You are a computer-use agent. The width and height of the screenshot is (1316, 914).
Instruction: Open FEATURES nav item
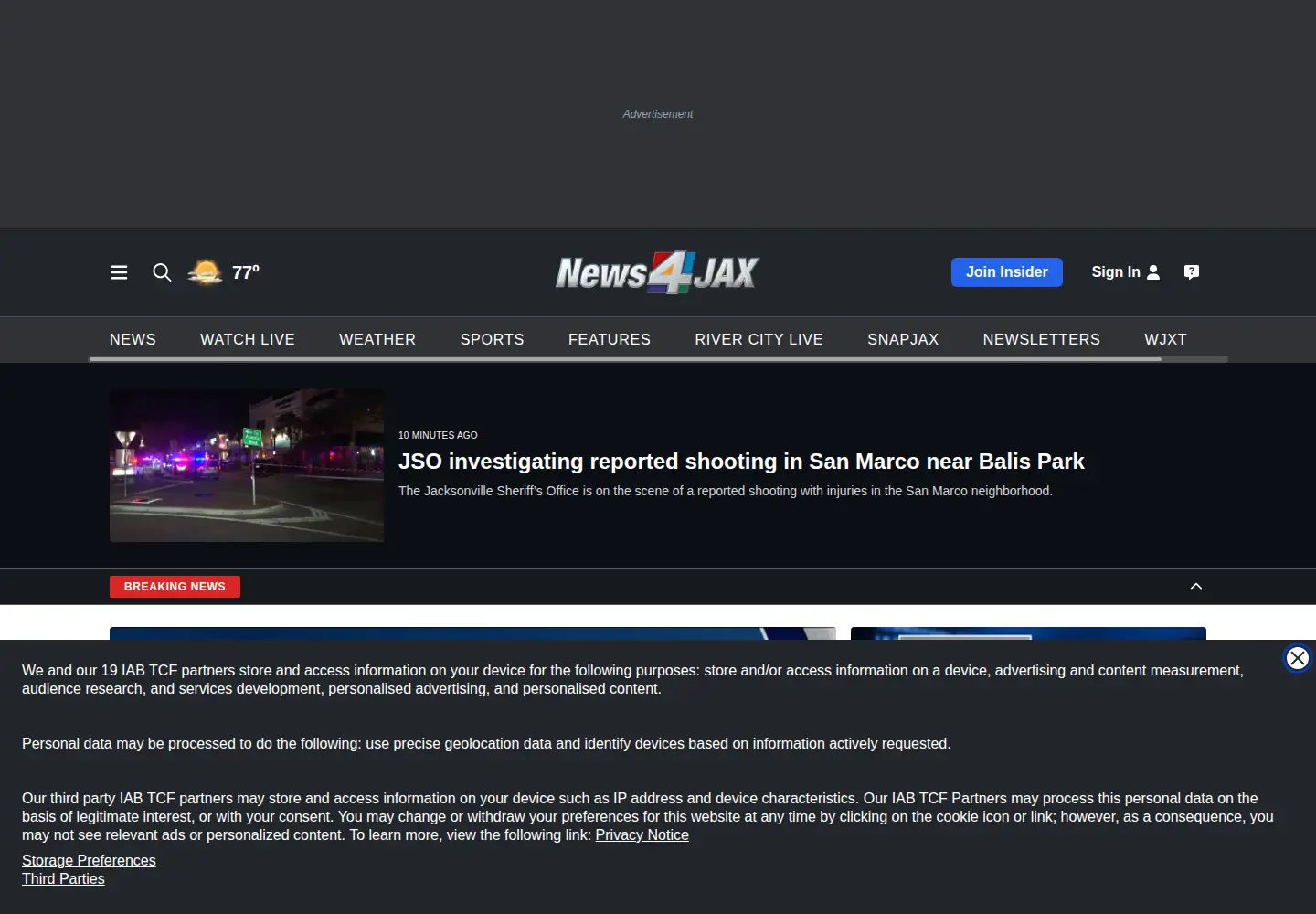tap(610, 339)
